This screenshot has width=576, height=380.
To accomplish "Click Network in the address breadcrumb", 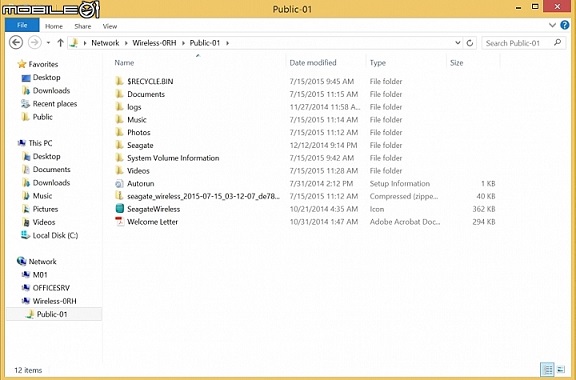I will click(x=105, y=43).
